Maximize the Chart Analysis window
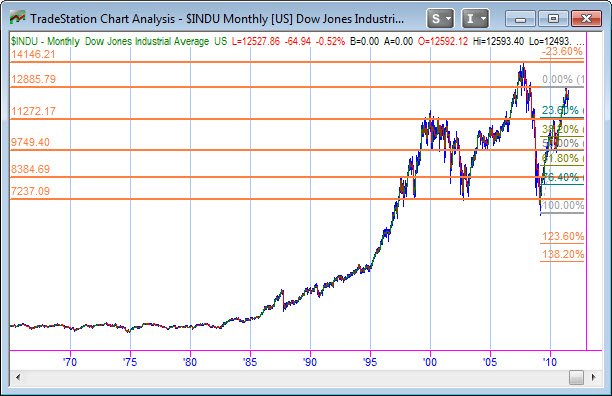The height and width of the screenshot is (396, 612). (x=553, y=19)
